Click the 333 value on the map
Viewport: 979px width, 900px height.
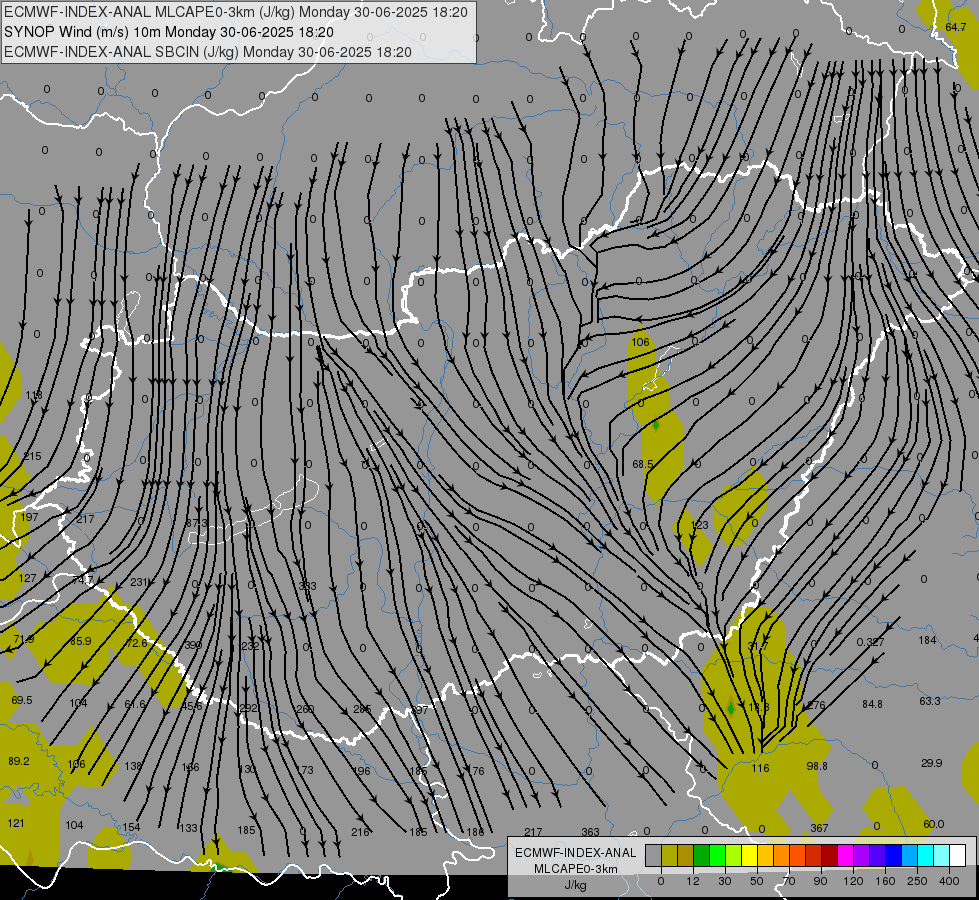pyautogui.click(x=307, y=586)
